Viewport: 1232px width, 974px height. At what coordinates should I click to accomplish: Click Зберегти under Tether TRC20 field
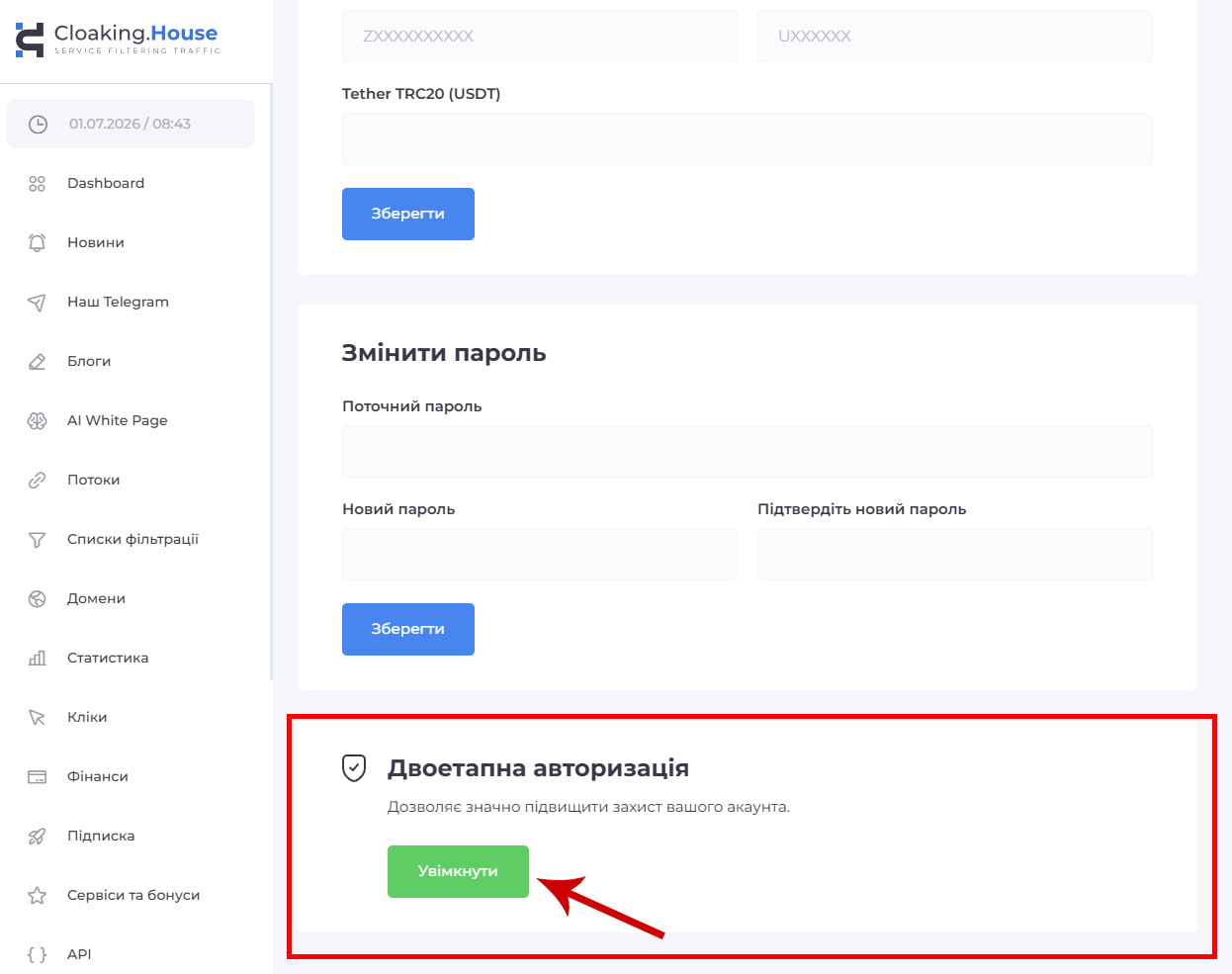point(408,214)
